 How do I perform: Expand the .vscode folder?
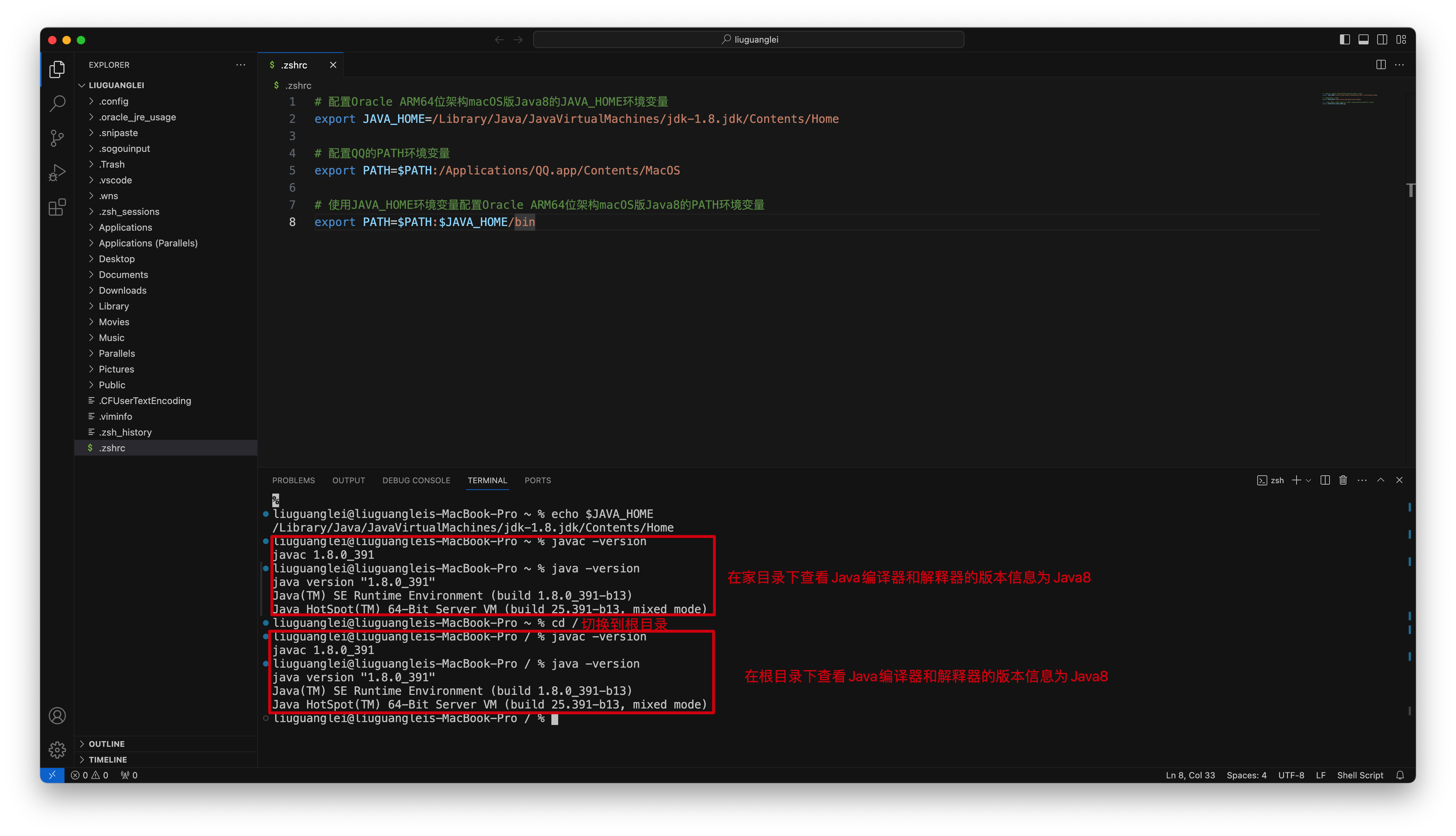pos(167,180)
